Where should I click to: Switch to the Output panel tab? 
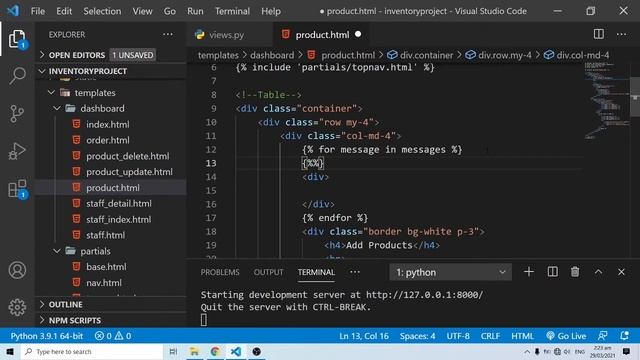pos(268,272)
